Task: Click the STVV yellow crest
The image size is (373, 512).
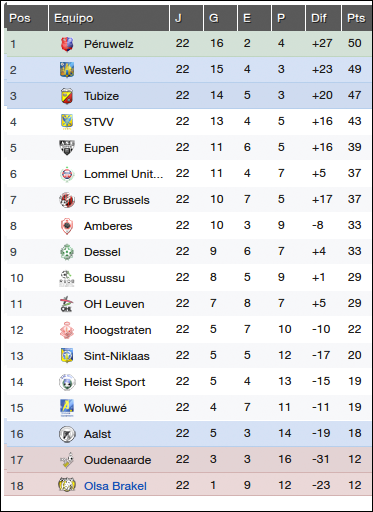Action: 67,122
